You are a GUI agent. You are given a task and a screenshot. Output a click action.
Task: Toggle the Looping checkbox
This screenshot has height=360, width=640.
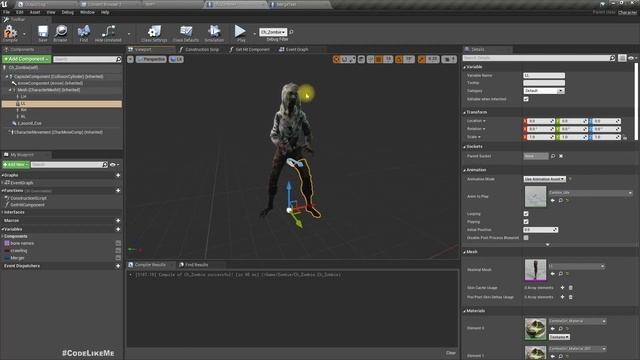click(526, 214)
